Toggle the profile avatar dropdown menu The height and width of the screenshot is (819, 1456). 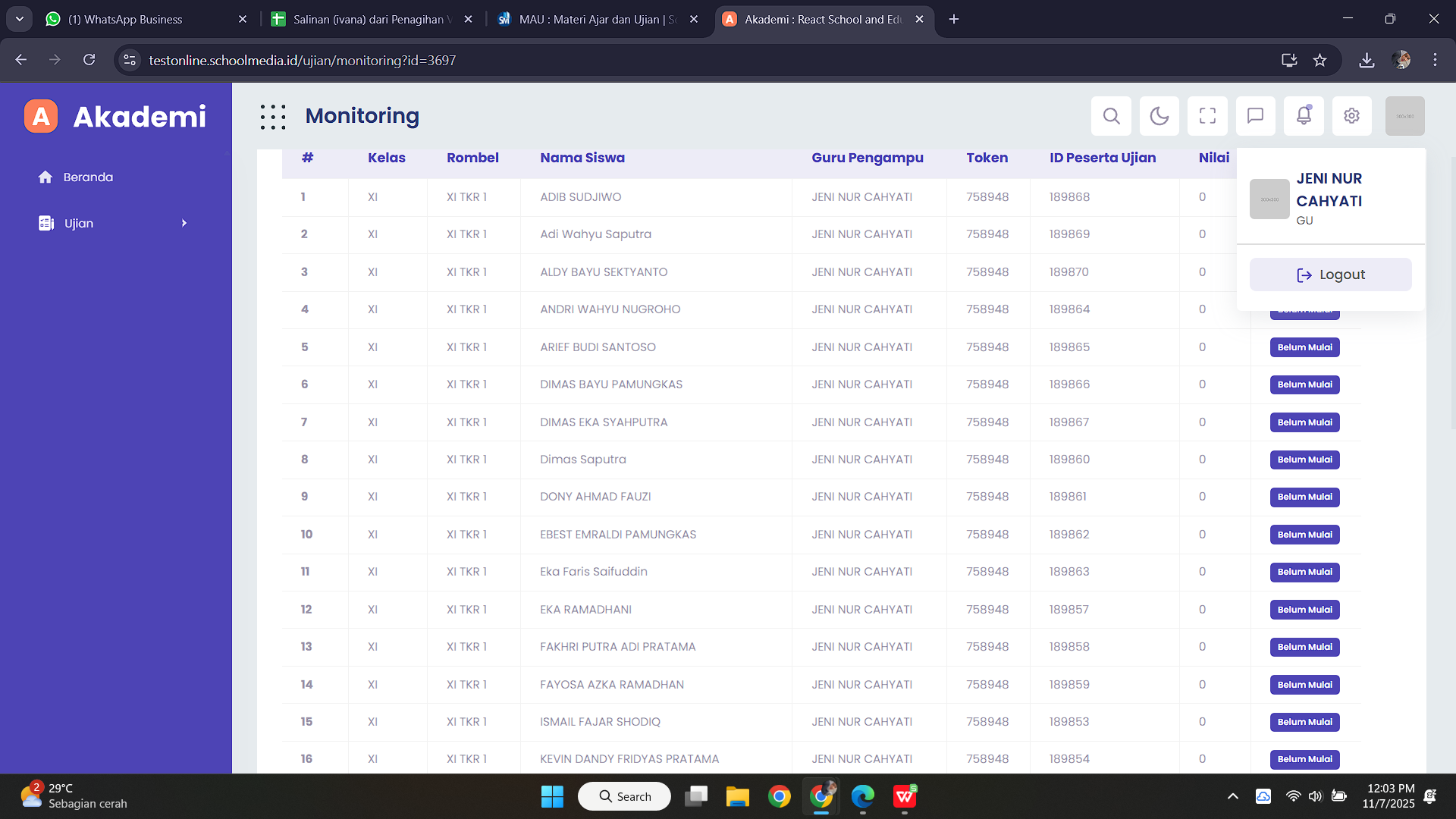pos(1404,116)
